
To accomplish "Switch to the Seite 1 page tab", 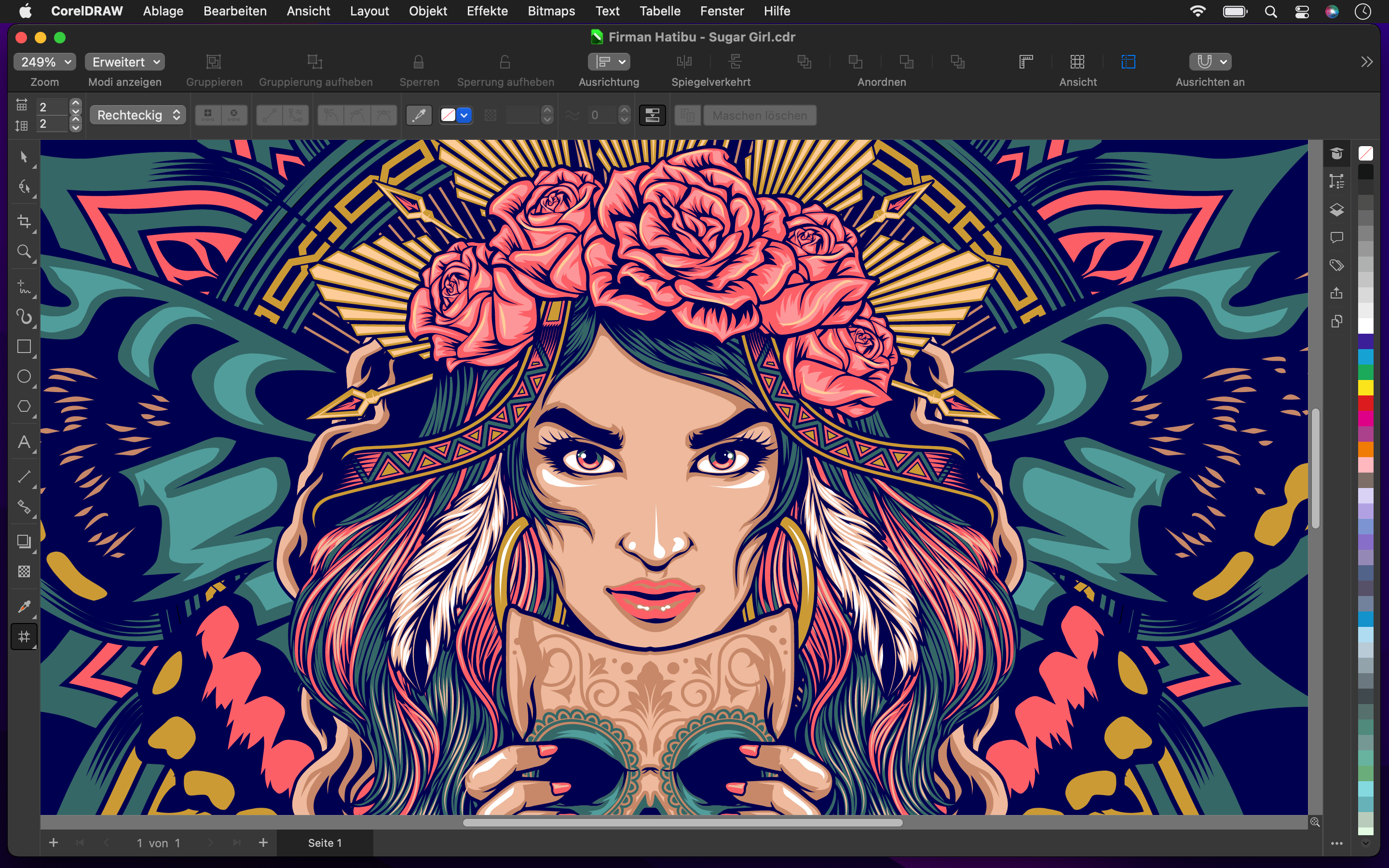I will [x=325, y=842].
